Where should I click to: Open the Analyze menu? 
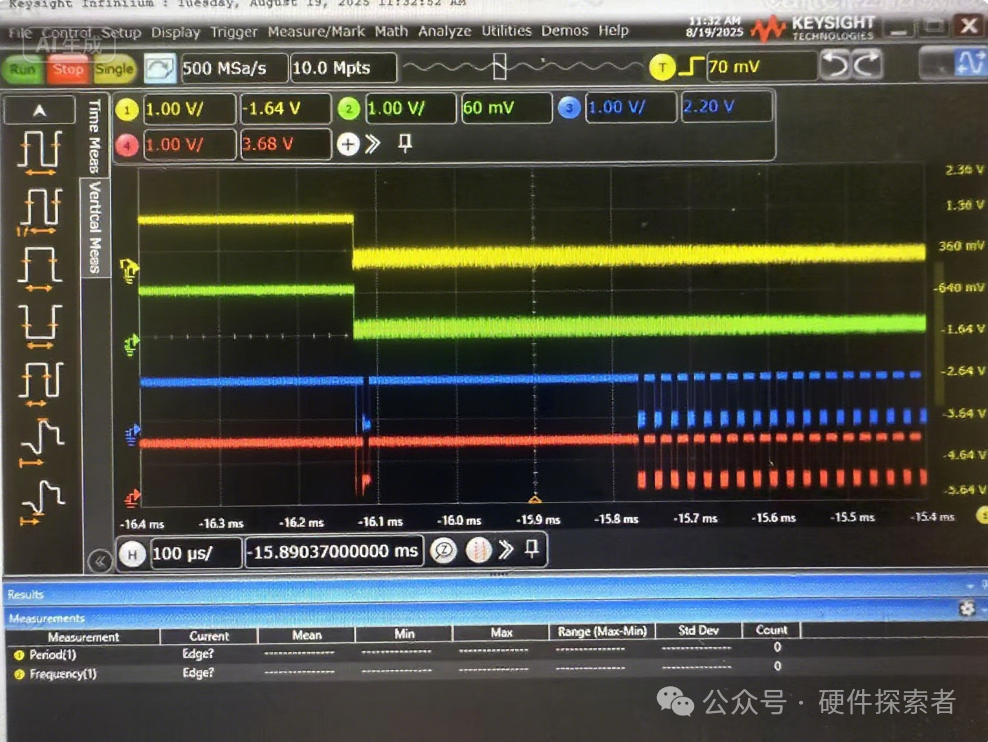(444, 31)
